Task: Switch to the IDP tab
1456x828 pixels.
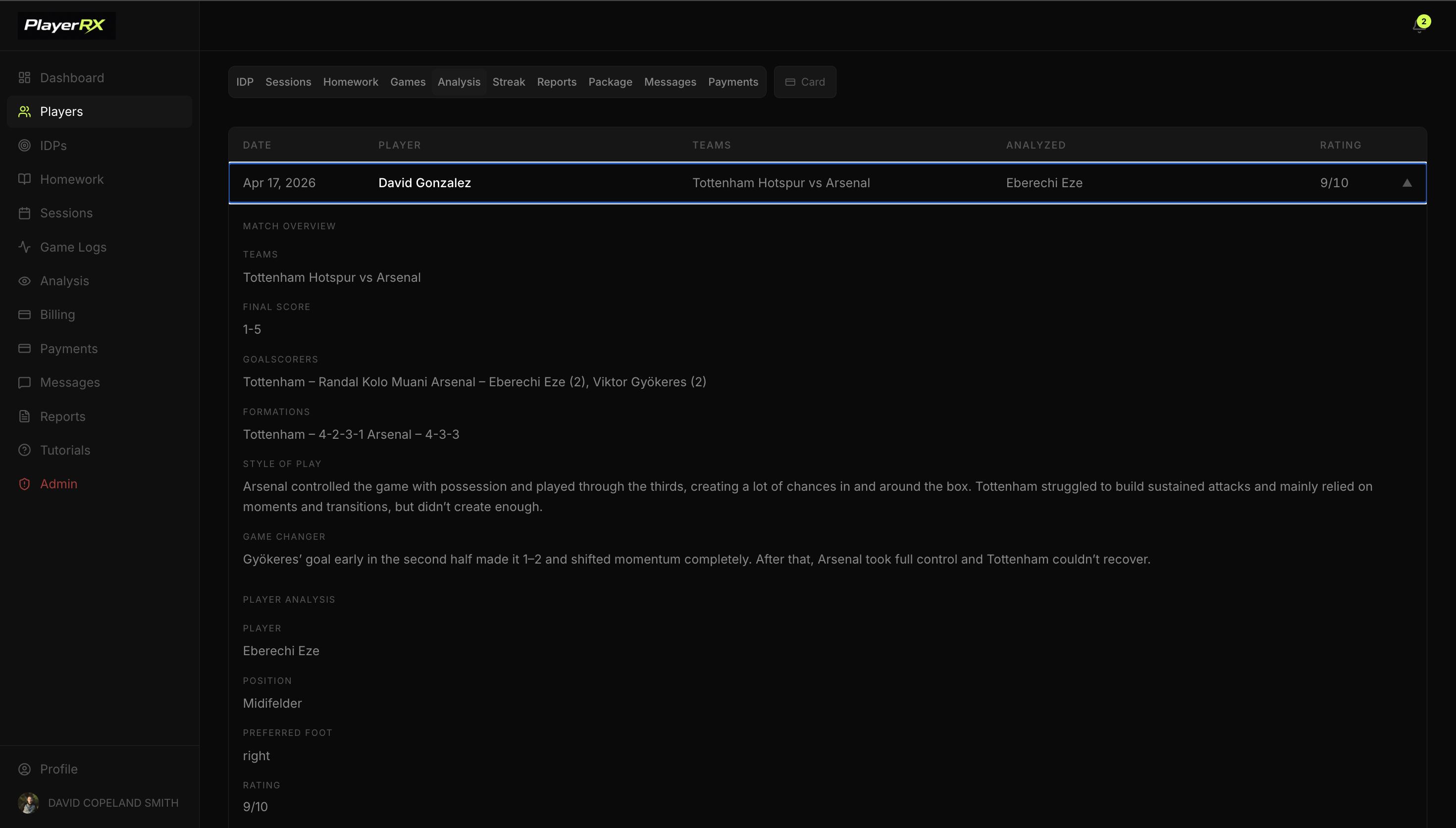Action: 245,82
